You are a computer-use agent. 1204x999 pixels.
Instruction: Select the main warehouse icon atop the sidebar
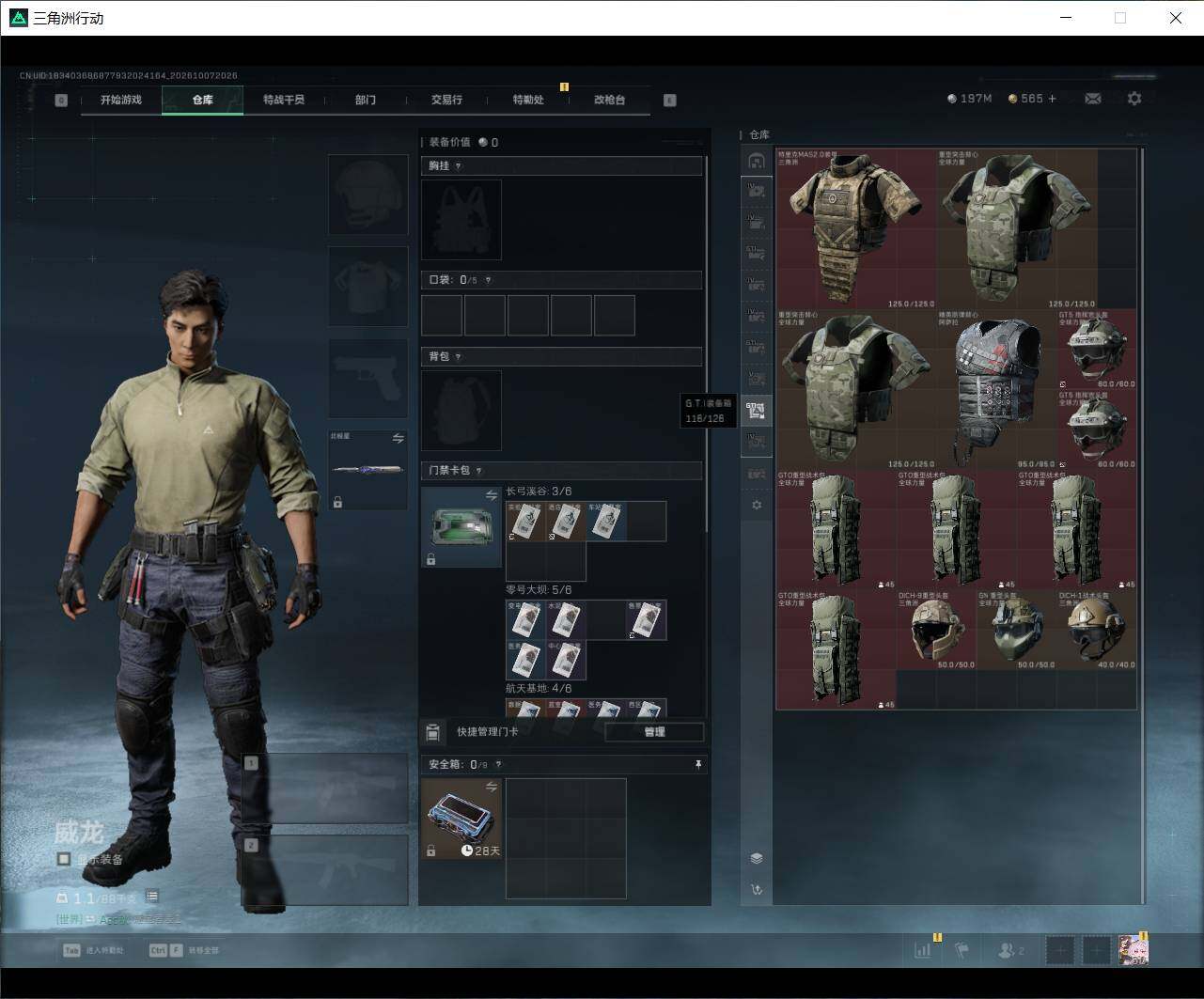tap(757, 161)
